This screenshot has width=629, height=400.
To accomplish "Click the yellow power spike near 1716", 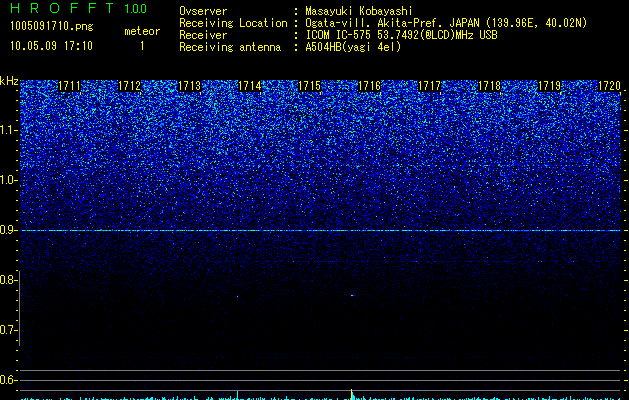I will pyautogui.click(x=352, y=394).
